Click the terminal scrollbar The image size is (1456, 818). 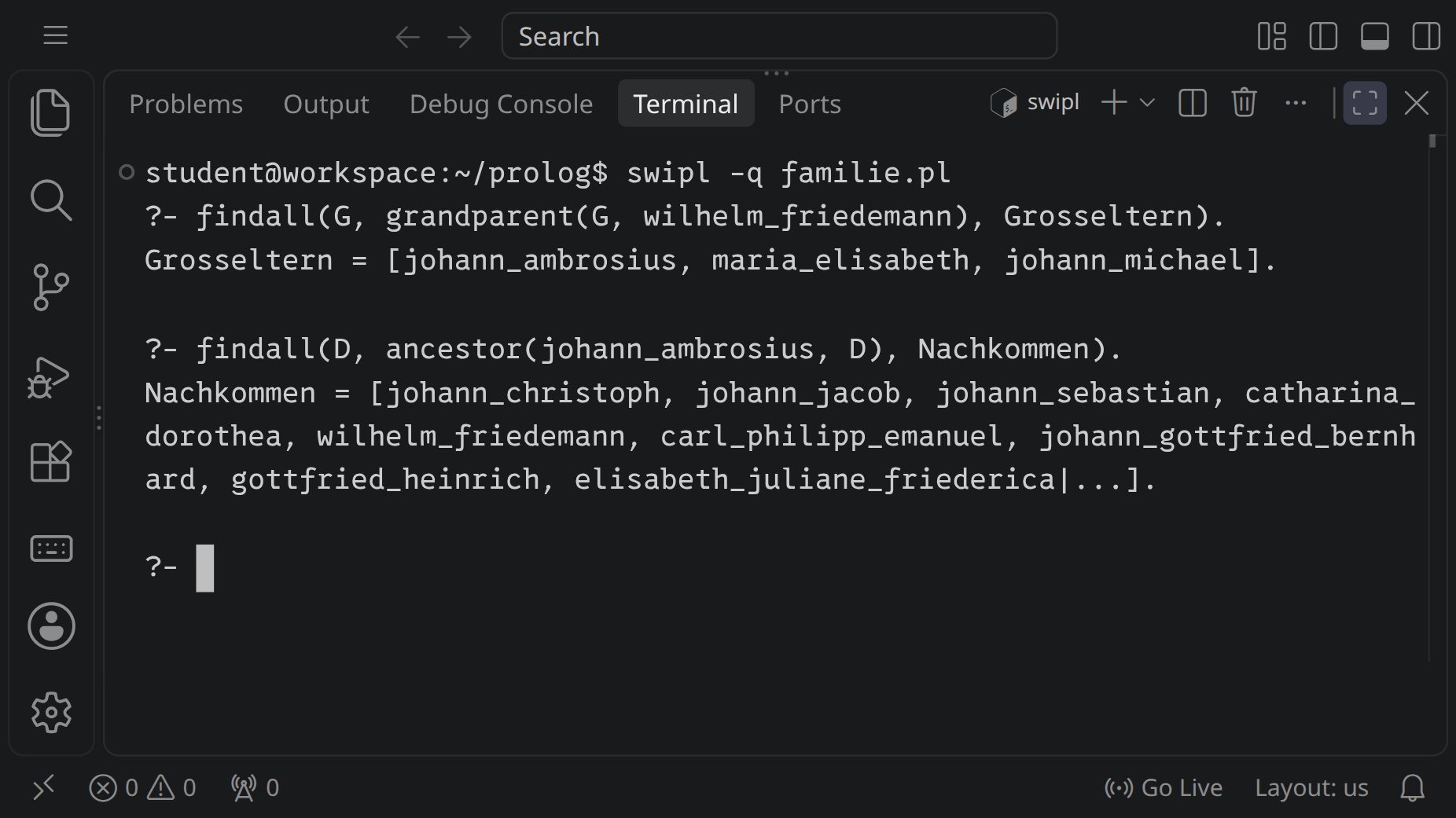tap(1432, 141)
